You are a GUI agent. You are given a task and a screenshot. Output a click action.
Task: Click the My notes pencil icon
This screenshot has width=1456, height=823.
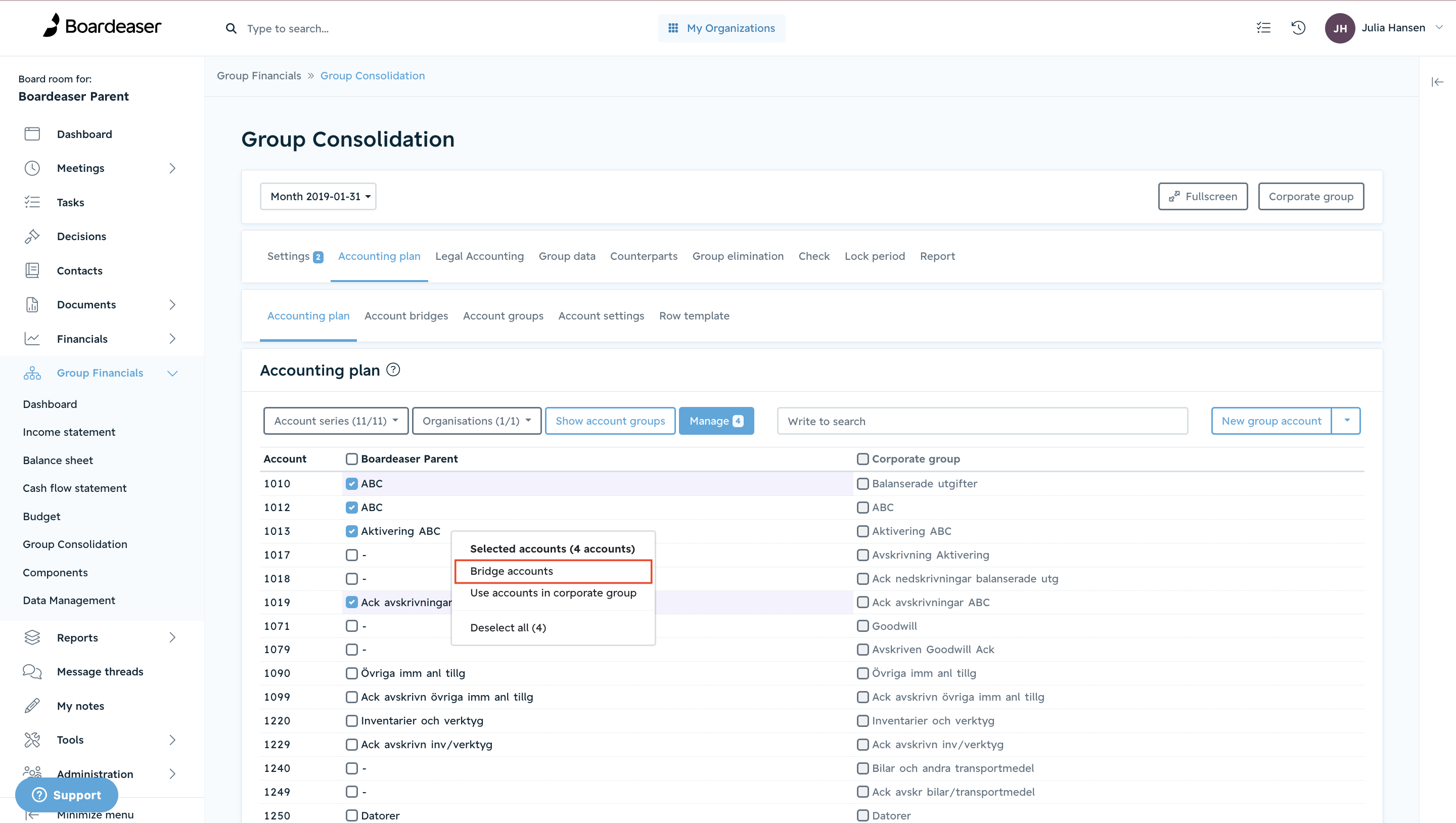[x=32, y=705]
